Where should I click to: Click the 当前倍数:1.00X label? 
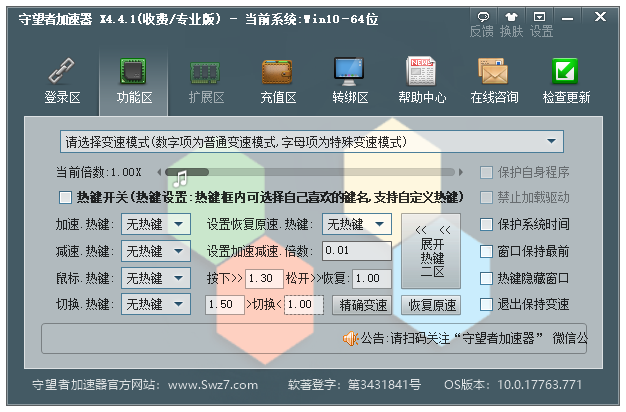99,172
